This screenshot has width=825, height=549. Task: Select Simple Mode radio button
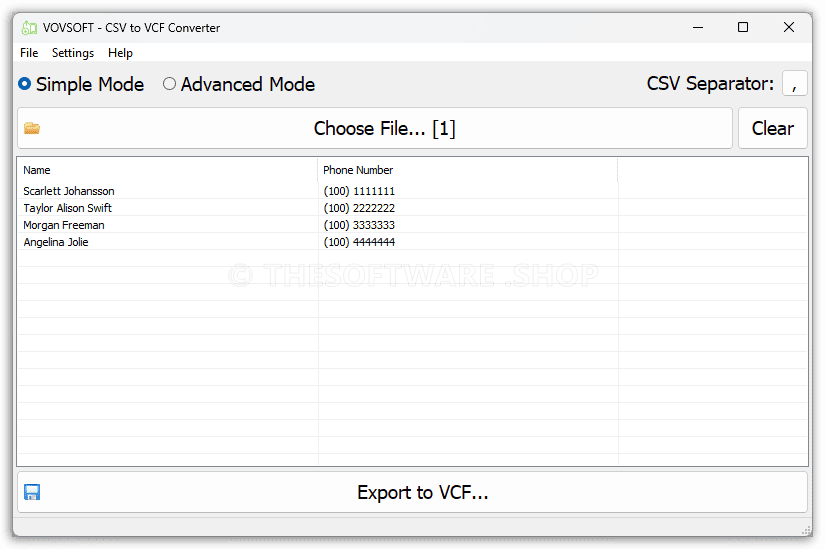pyautogui.click(x=25, y=85)
